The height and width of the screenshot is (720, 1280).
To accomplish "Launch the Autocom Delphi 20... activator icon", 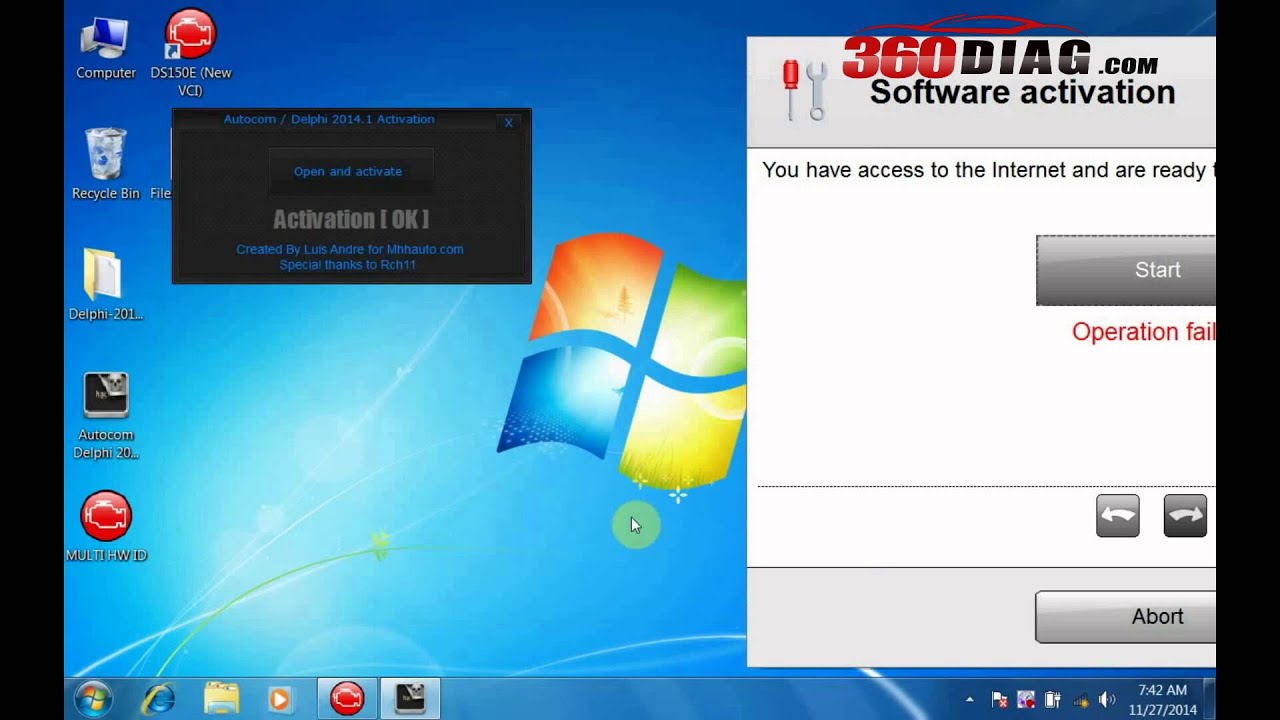I will pos(105,415).
